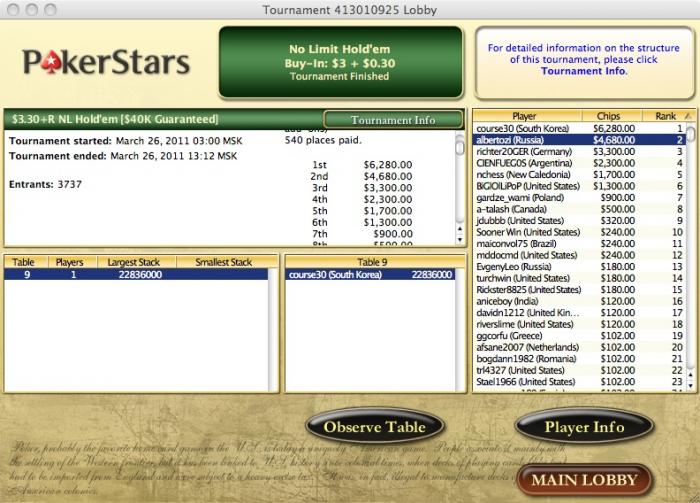Click the player list scrollbar thumb
The width and height of the screenshot is (700, 503).
click(691, 134)
